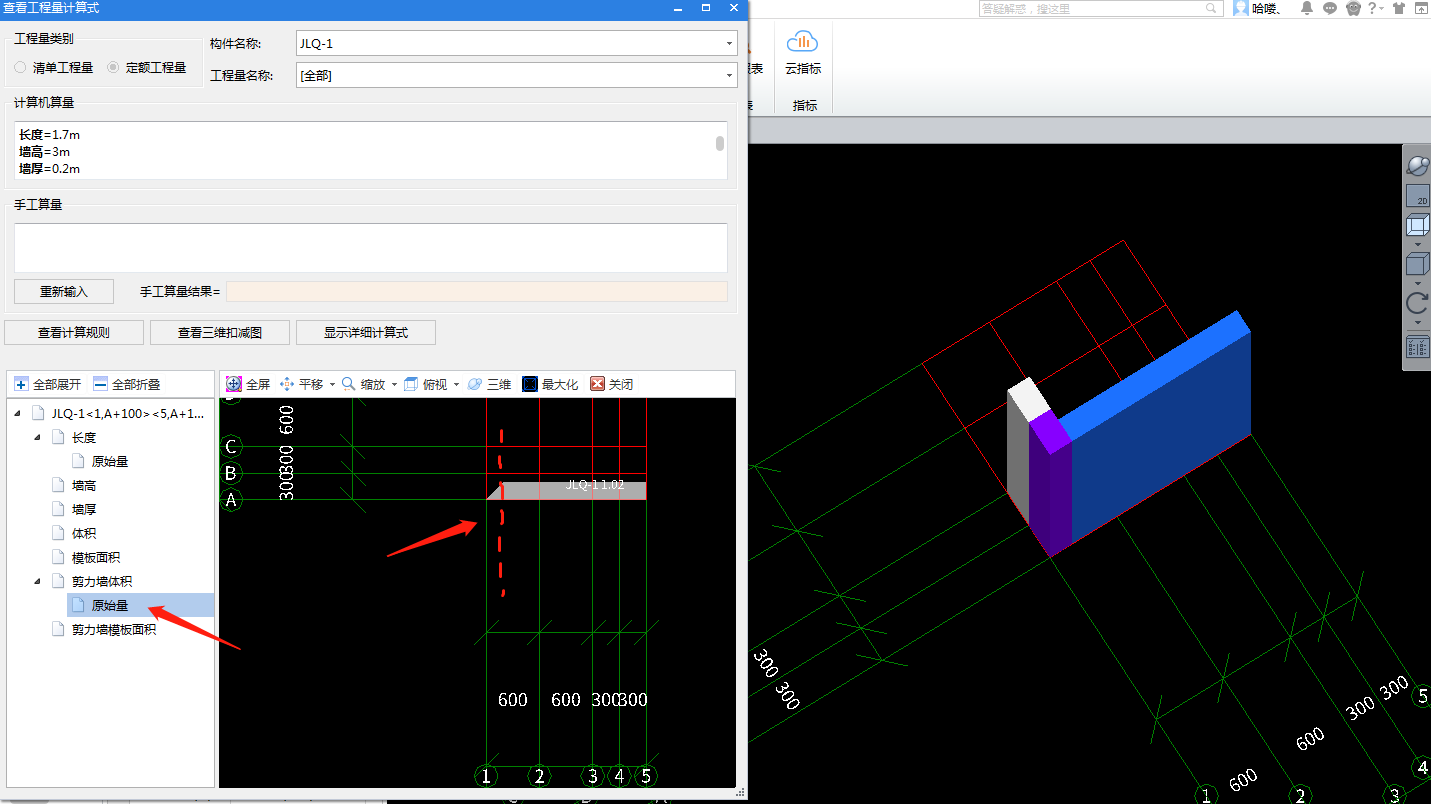Open the 缩放 dropdown arrow
The image size is (1431, 804).
point(394,385)
